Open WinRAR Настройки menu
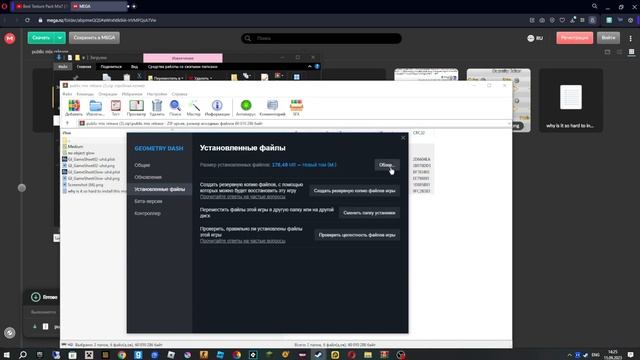The height and width of the screenshot is (360, 640). click(157, 94)
